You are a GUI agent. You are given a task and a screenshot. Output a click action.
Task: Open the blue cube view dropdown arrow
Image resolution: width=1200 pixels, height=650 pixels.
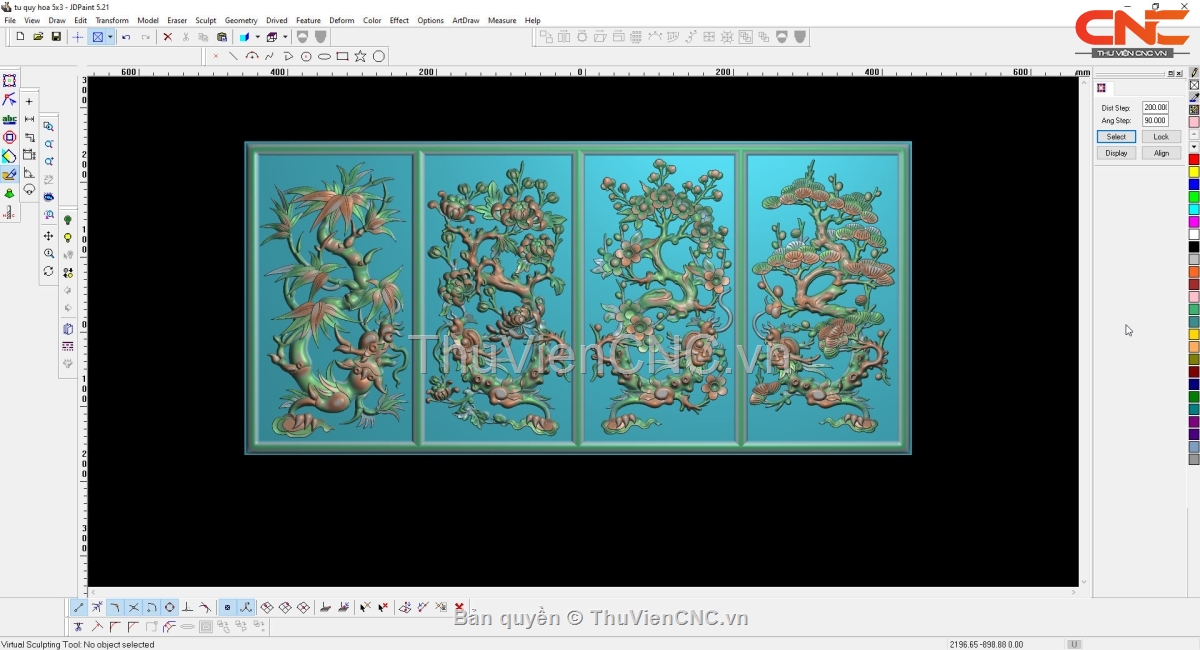256,37
